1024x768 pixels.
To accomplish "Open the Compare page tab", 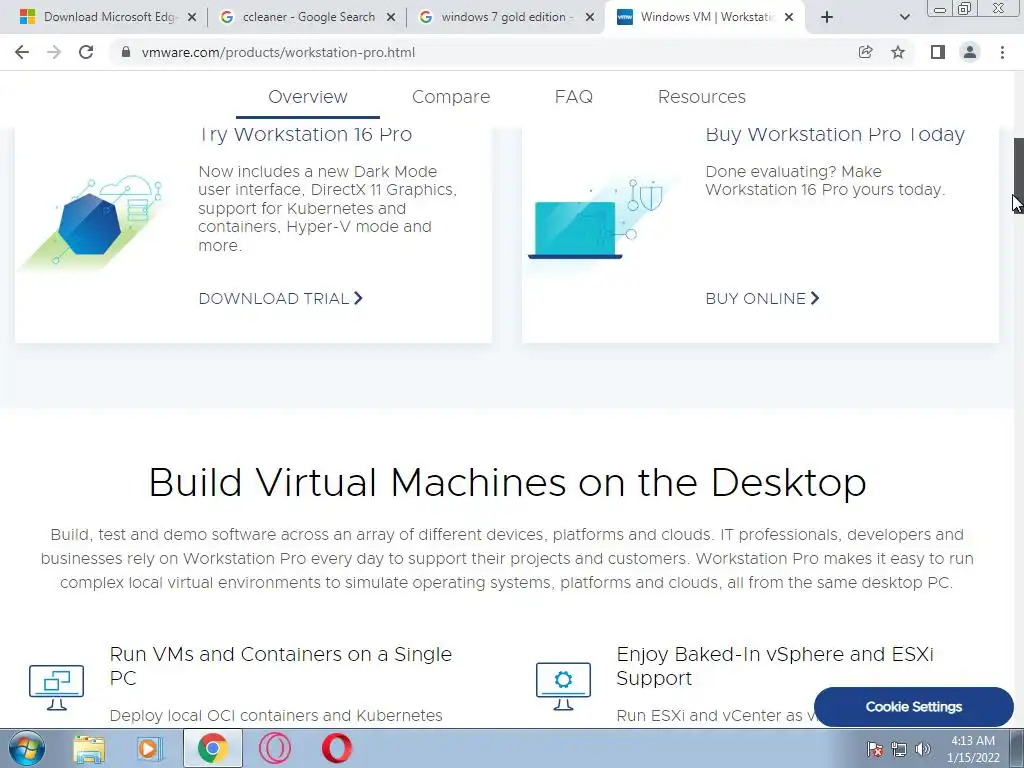I will click(x=451, y=97).
